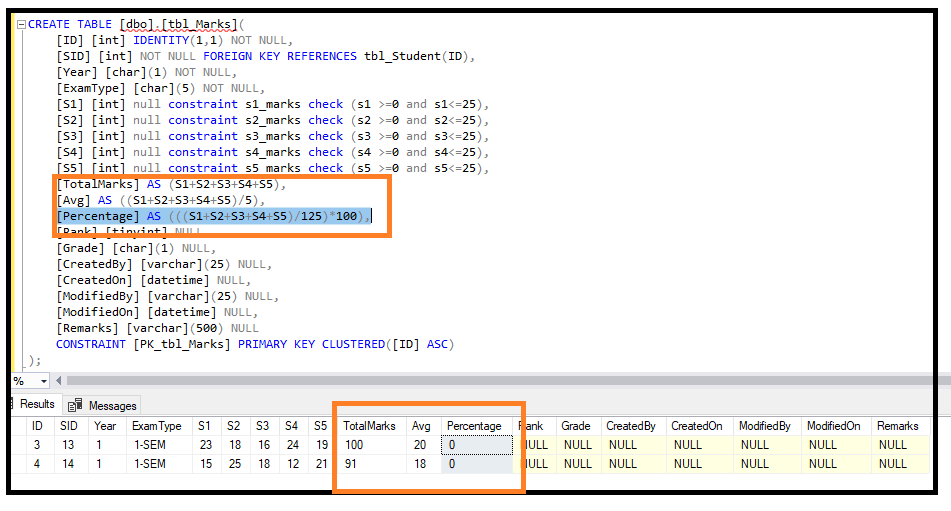Click the [TotalMarks] computed column line
Image resolution: width=951 pixels, height=511 pixels.
coord(171,184)
